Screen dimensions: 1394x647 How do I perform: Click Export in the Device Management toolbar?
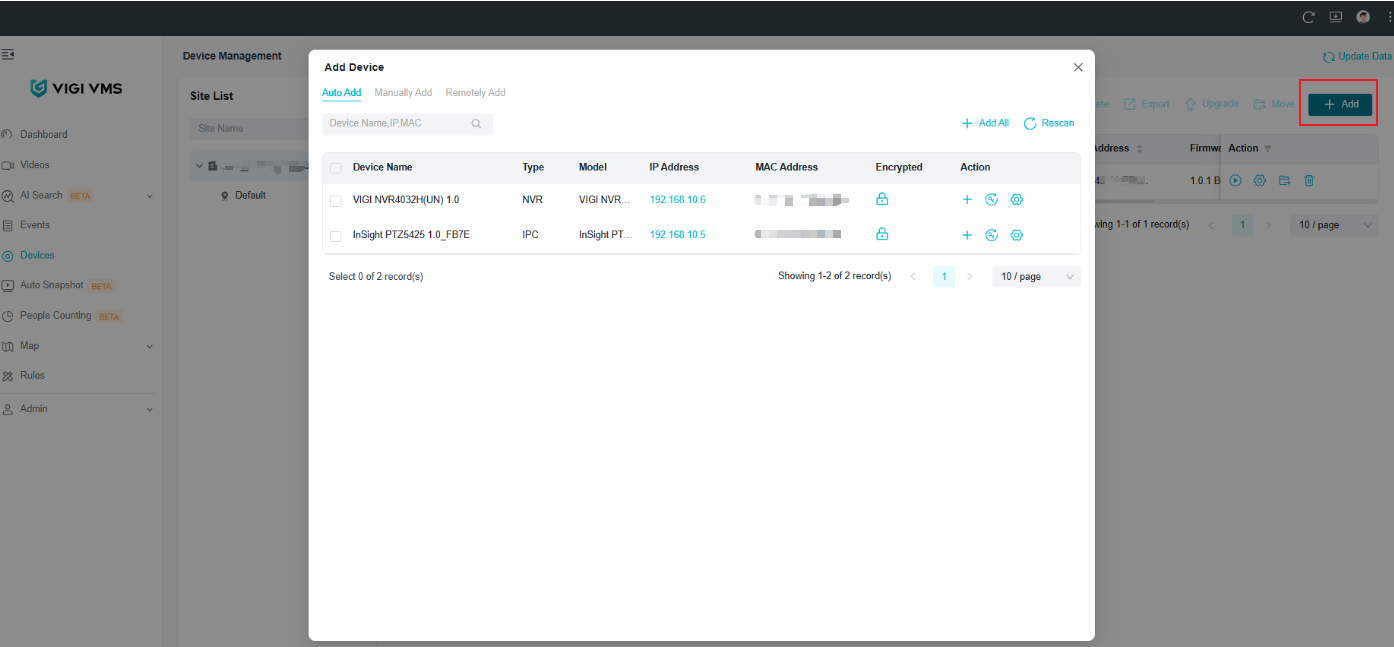point(1147,104)
